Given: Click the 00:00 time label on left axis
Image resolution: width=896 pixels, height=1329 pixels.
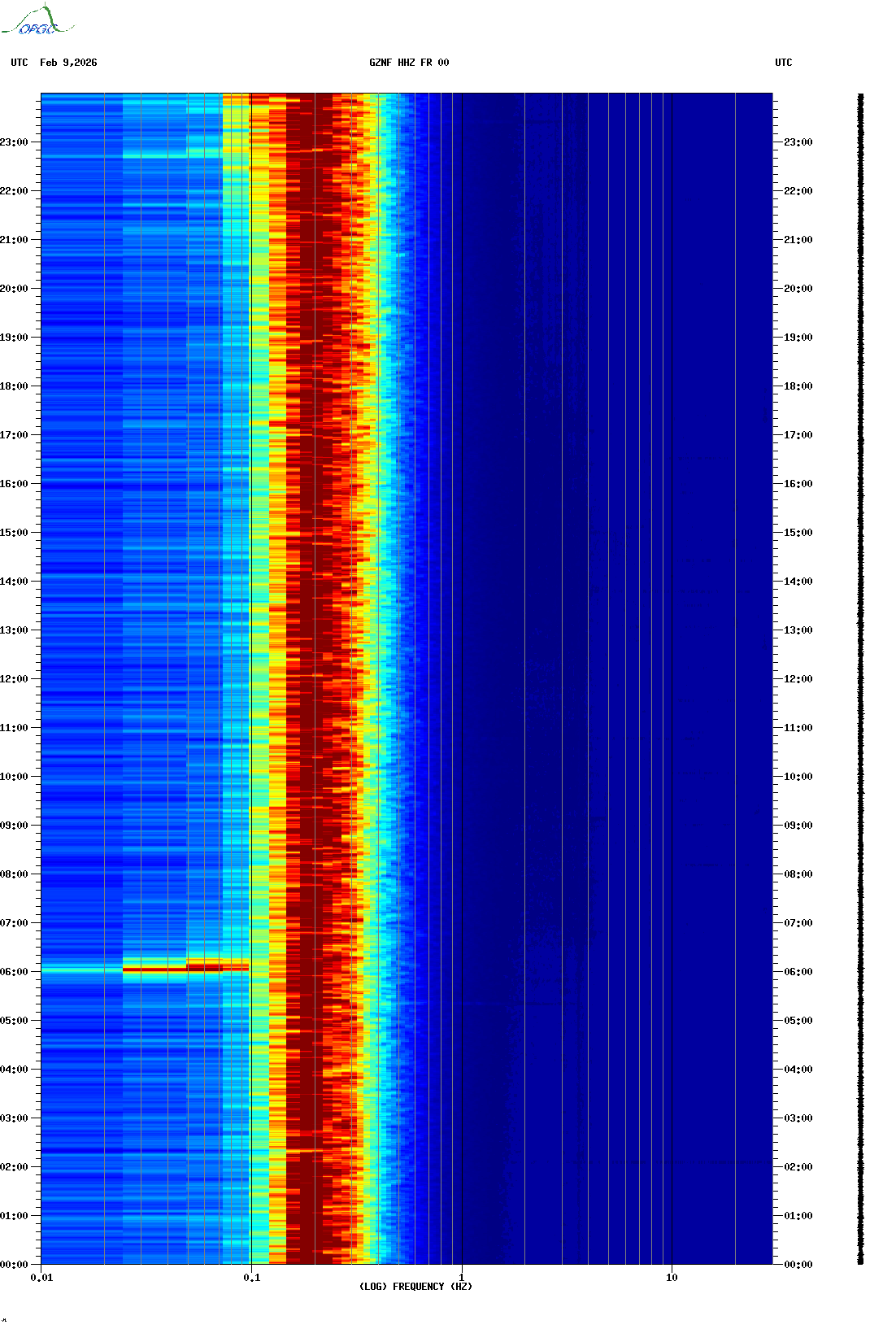Looking at the screenshot, I should [14, 1265].
